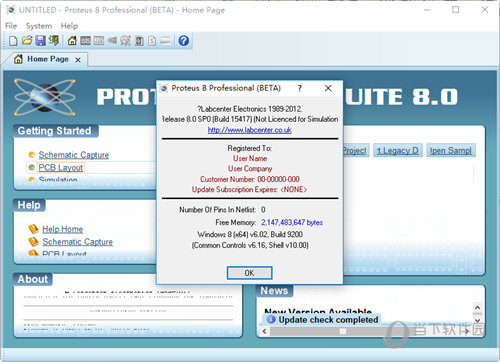
Task: Click the Number Of Pins In Netlist line
Action: point(222,210)
